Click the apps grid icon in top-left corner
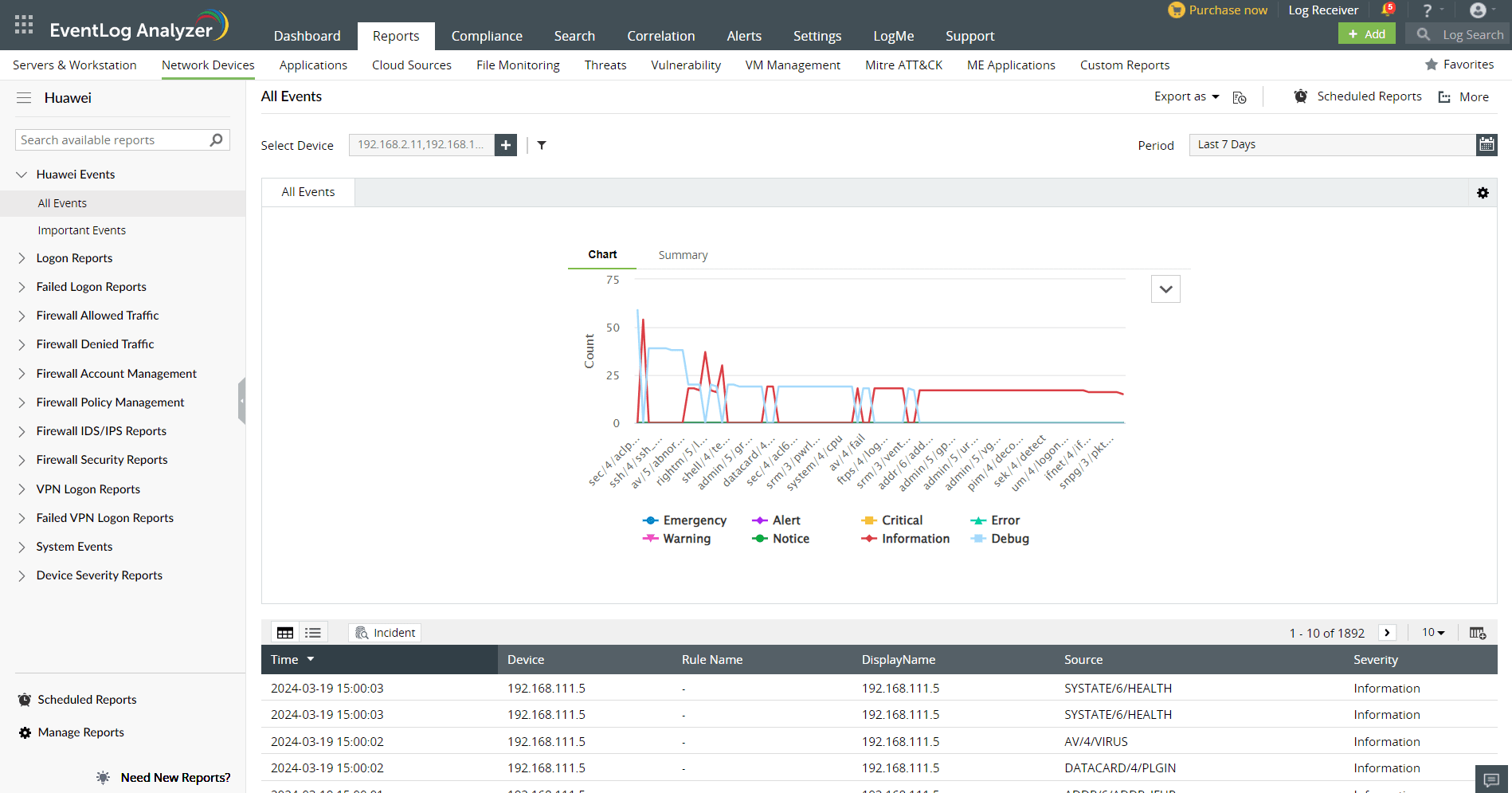The height and width of the screenshot is (793, 1512). pyautogui.click(x=23, y=24)
